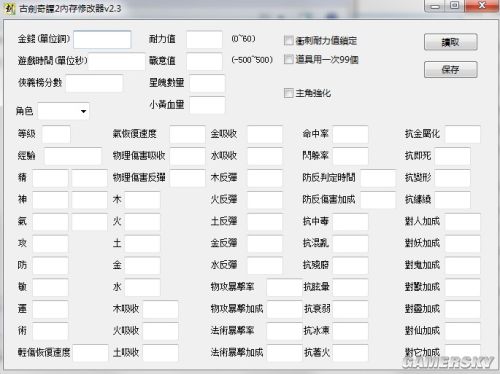Viewport: 500px width, 374px height.
Task: Select the 星蘊數量 input field
Action: [207, 83]
